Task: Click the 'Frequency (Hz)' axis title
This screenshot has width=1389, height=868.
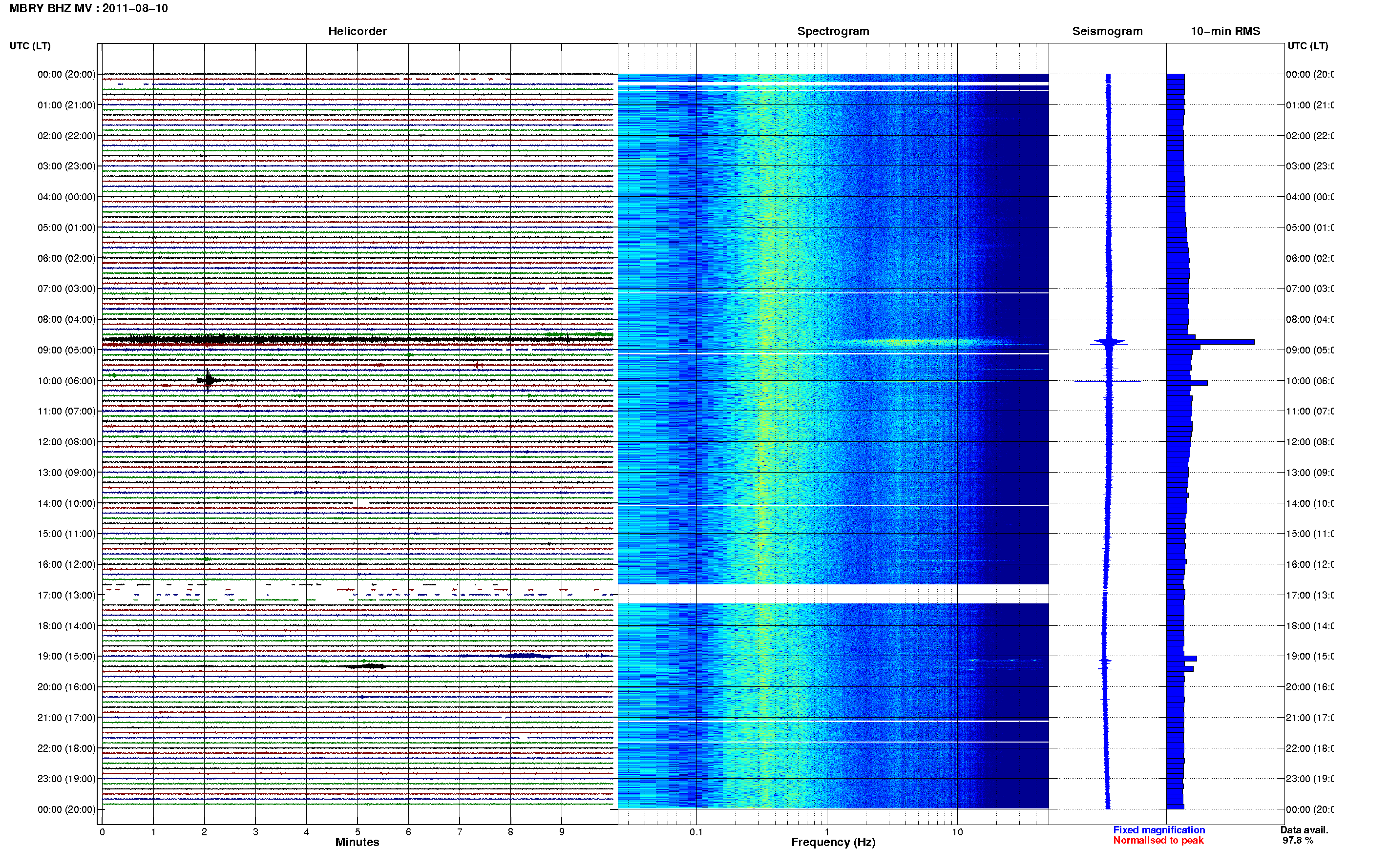Action: [833, 842]
